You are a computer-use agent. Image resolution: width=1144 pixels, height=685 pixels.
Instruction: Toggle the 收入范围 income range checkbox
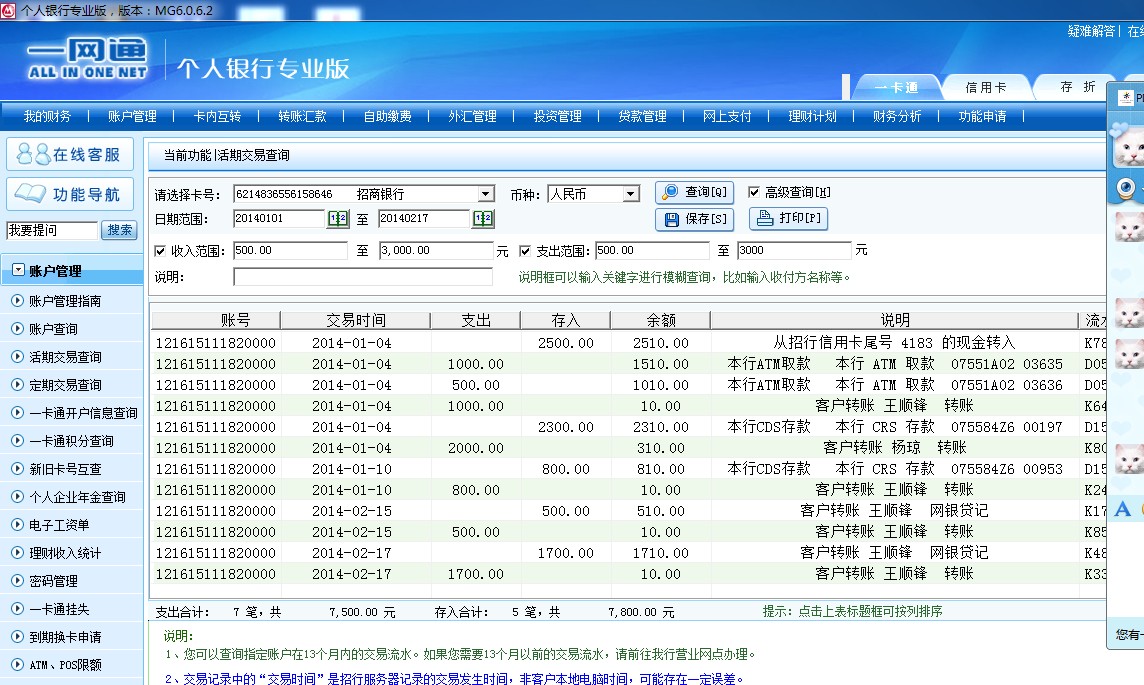(161, 251)
